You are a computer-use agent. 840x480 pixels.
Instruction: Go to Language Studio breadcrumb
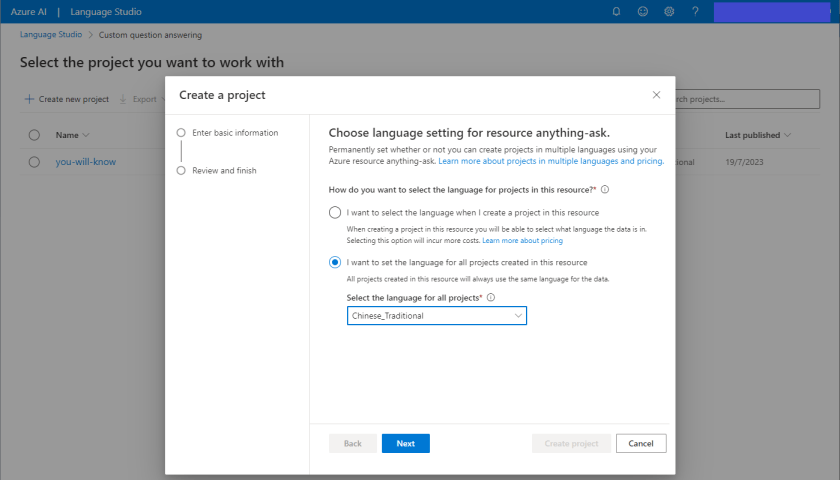click(x=51, y=35)
